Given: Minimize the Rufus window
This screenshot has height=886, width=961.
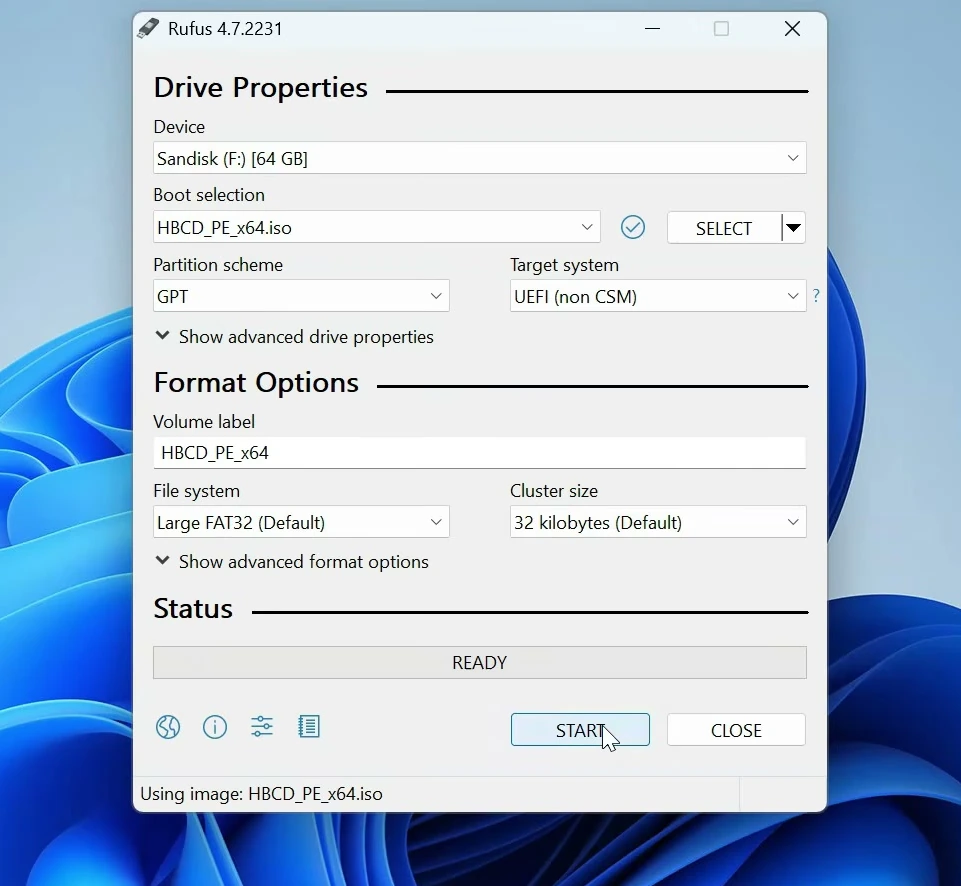Looking at the screenshot, I should [x=653, y=29].
